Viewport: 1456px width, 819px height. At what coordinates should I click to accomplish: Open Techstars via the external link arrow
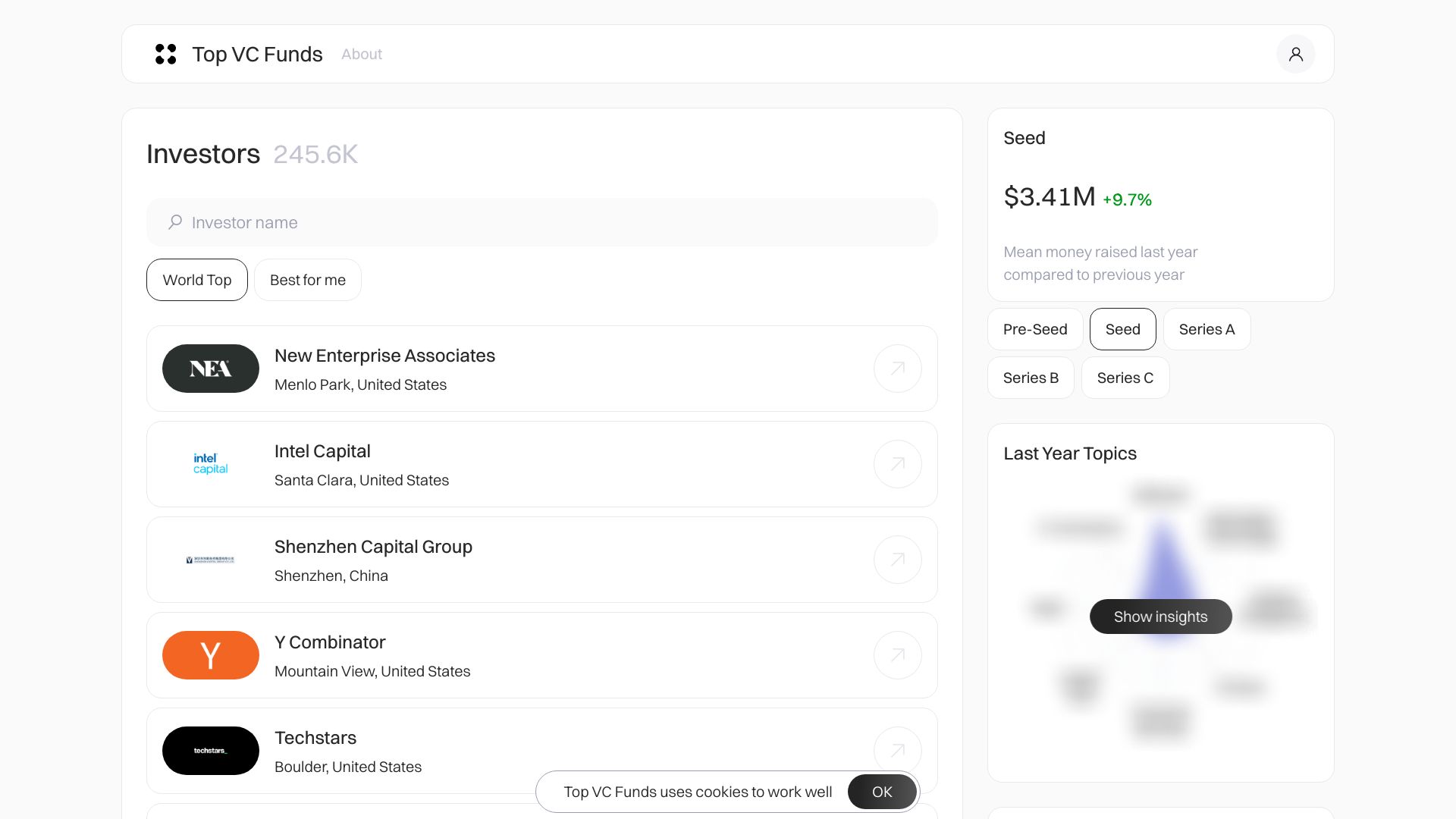coord(898,751)
